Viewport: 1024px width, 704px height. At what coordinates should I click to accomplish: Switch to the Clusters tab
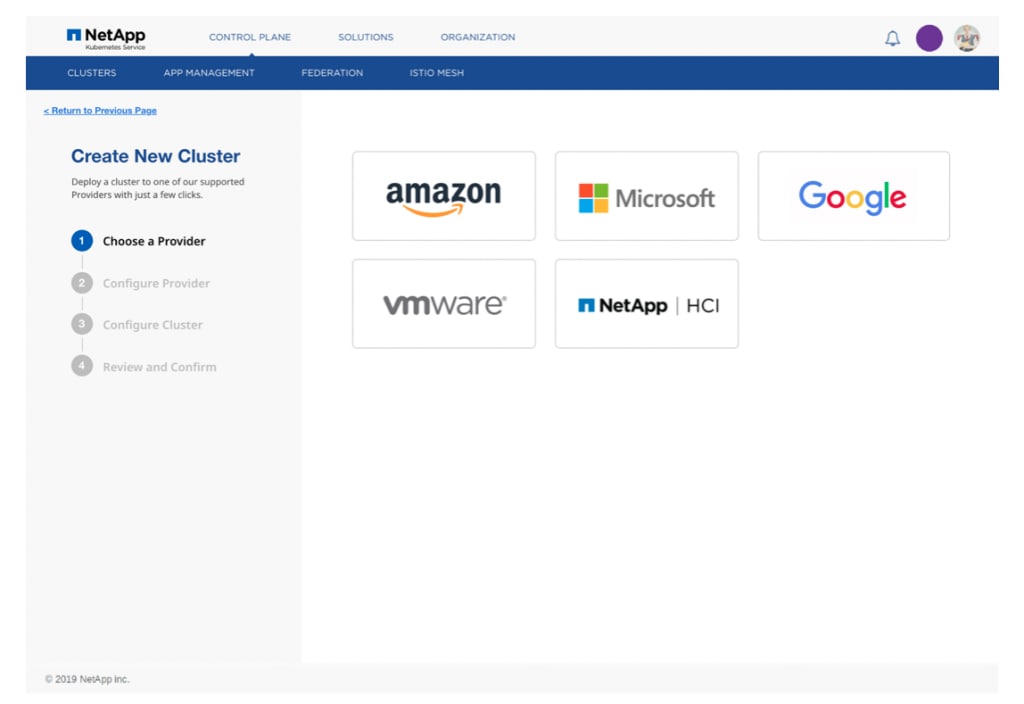[x=92, y=73]
